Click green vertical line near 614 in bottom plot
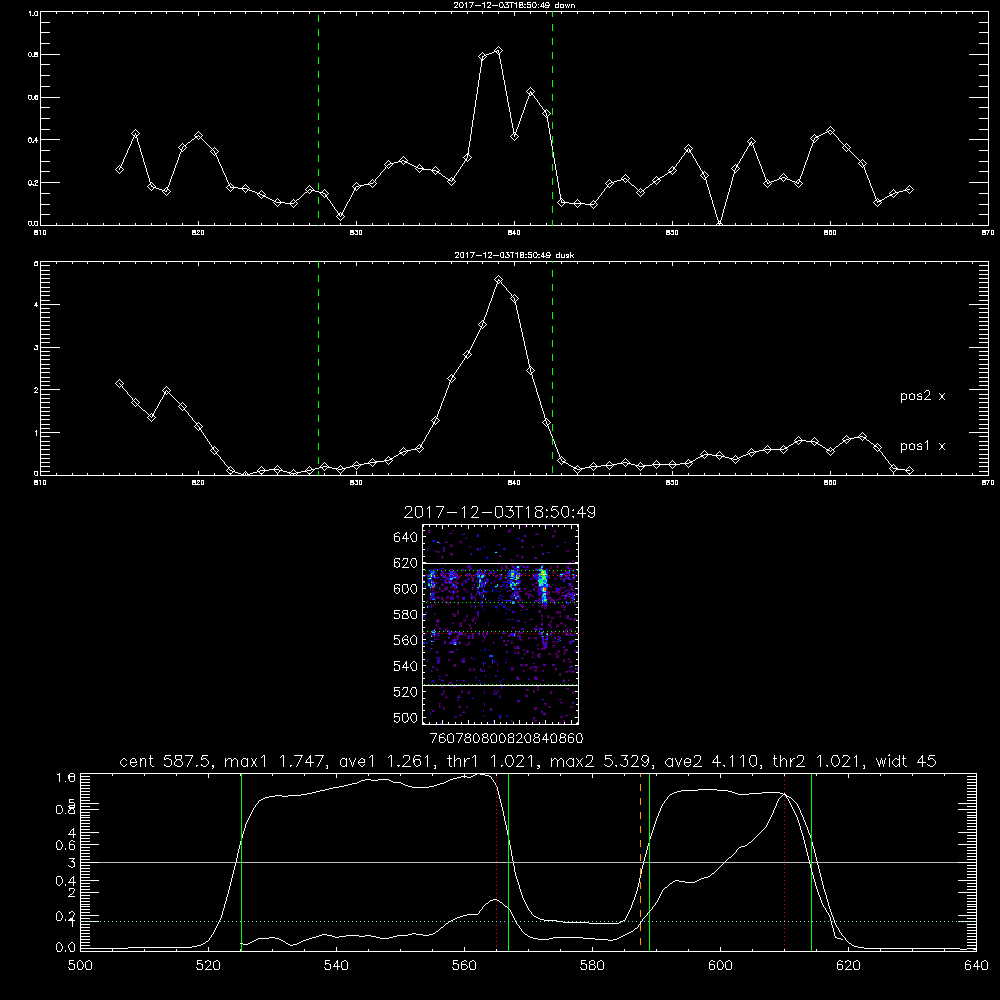The height and width of the screenshot is (1000, 1000). tap(811, 861)
